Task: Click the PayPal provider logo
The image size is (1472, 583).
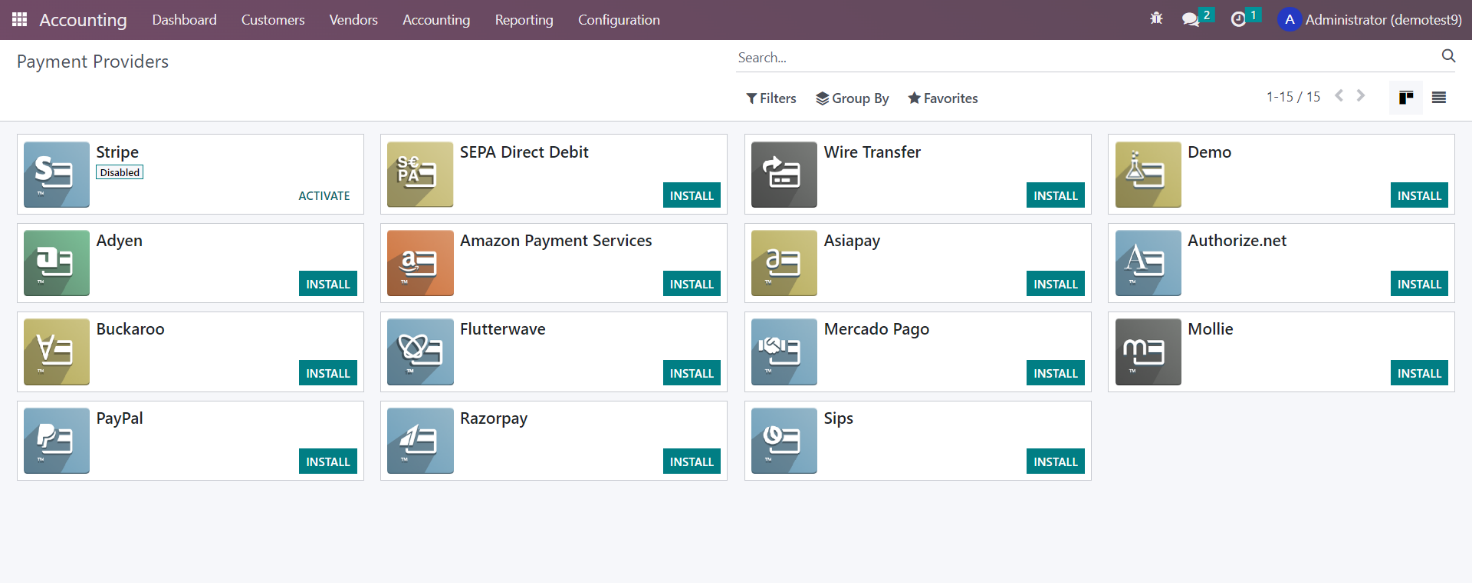Action: pyautogui.click(x=57, y=441)
